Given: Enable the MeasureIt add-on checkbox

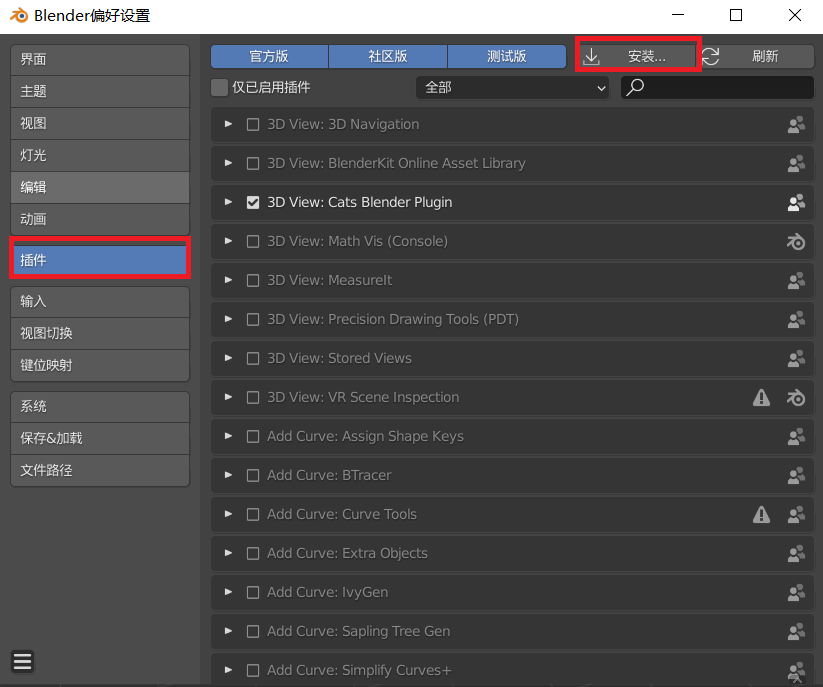Looking at the screenshot, I should click(253, 280).
